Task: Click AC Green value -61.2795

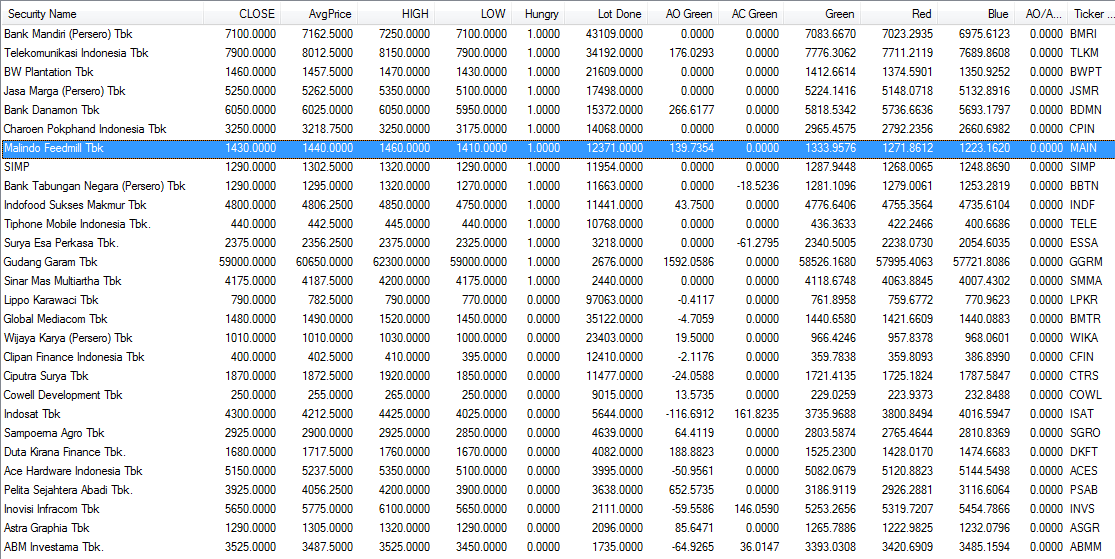Action: pyautogui.click(x=758, y=243)
